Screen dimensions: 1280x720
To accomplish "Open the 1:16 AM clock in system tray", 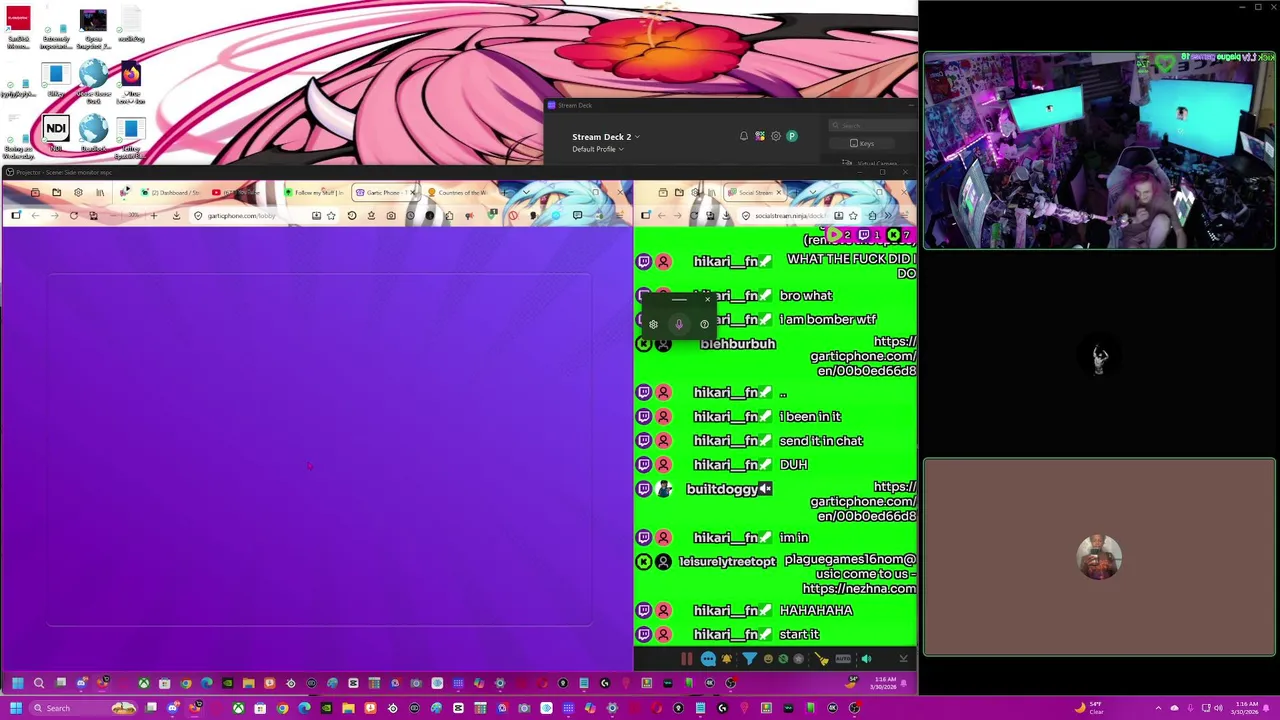I will coord(1247,708).
